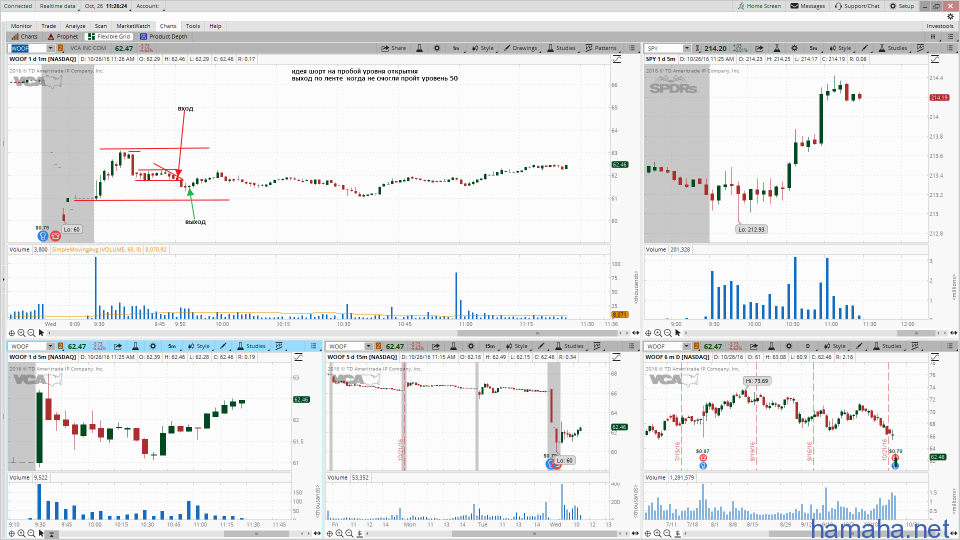
Task: Click gear icon below window controls
Action: coord(950,17)
